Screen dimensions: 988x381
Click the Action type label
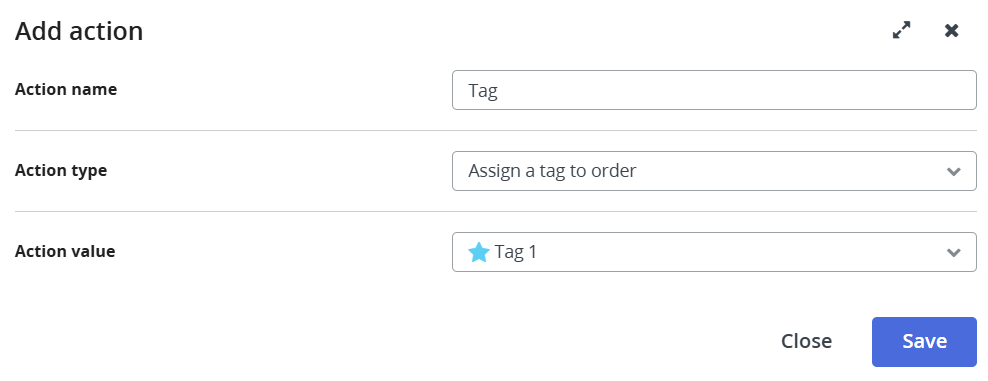61,171
